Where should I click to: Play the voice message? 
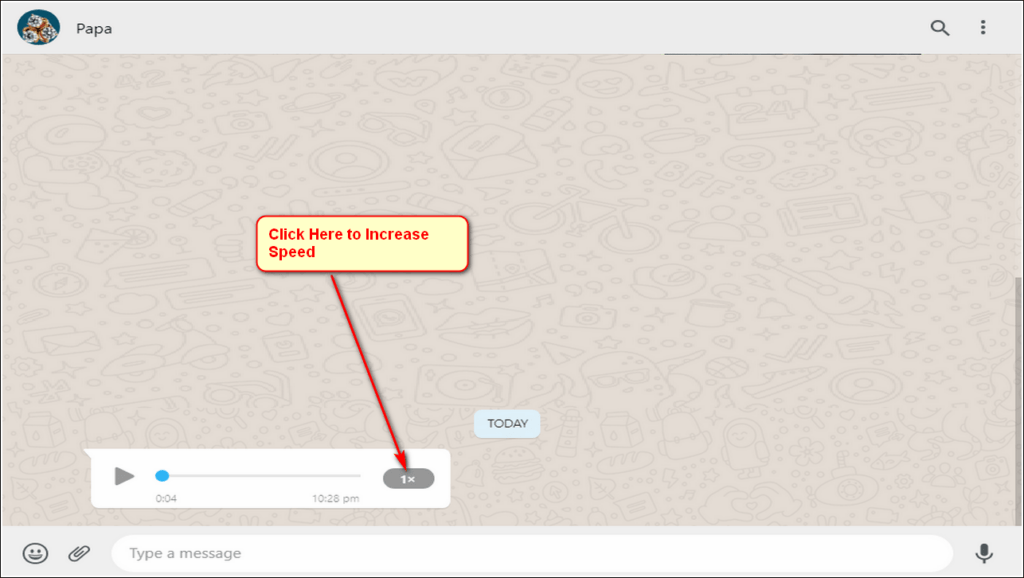123,476
